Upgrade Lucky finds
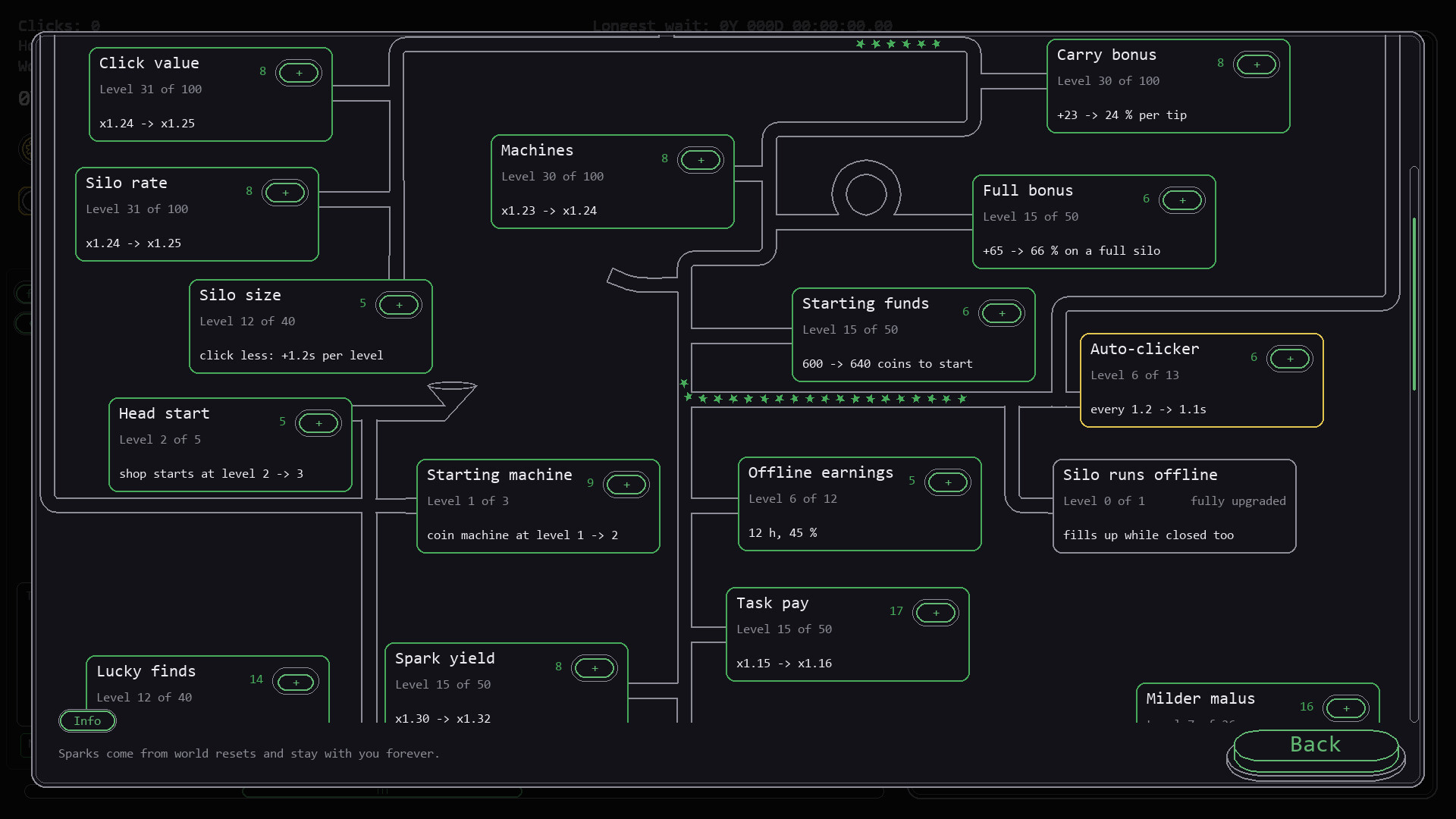 (x=296, y=682)
